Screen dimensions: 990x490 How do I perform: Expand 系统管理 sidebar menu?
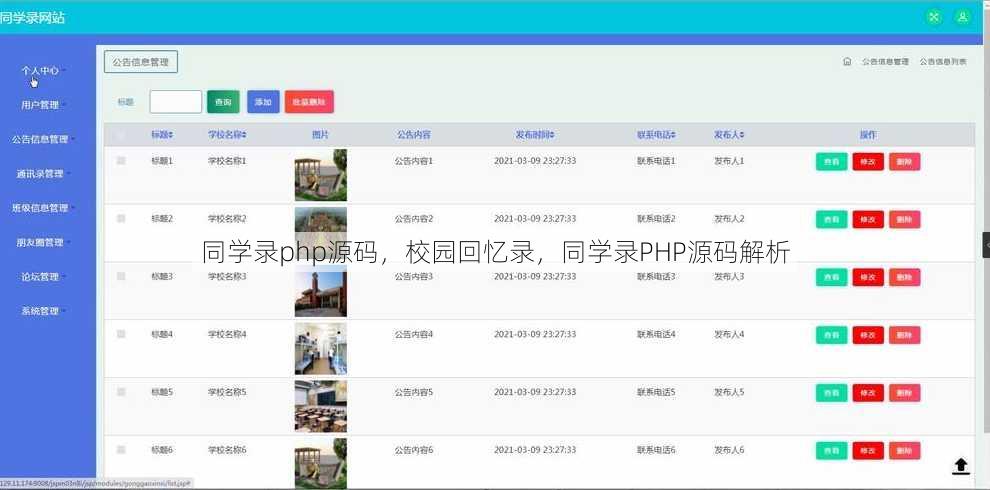point(43,311)
